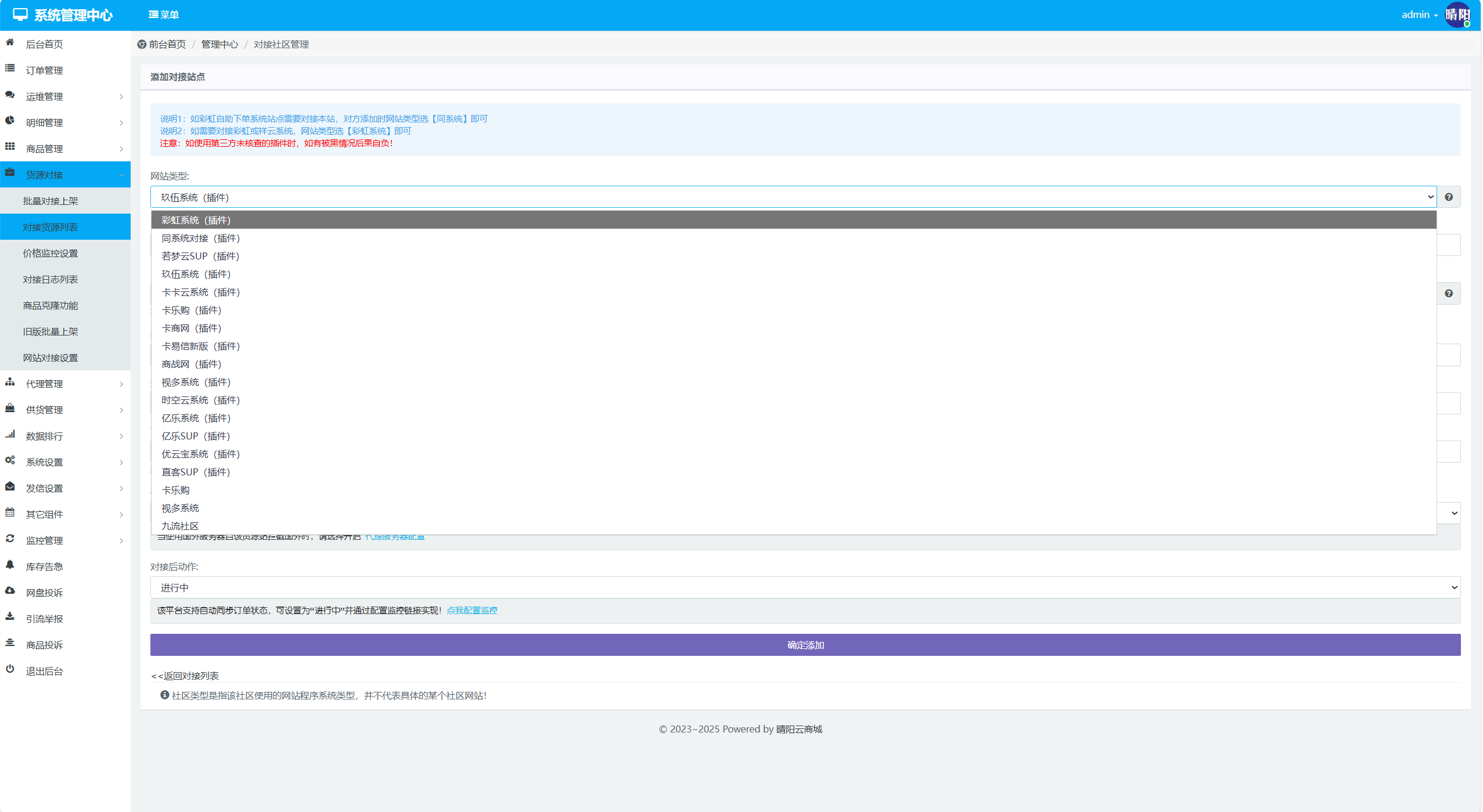Viewport: 1483px width, 812px height.
Task: Select 卡卡云系统（插件） option
Action: [x=794, y=292]
